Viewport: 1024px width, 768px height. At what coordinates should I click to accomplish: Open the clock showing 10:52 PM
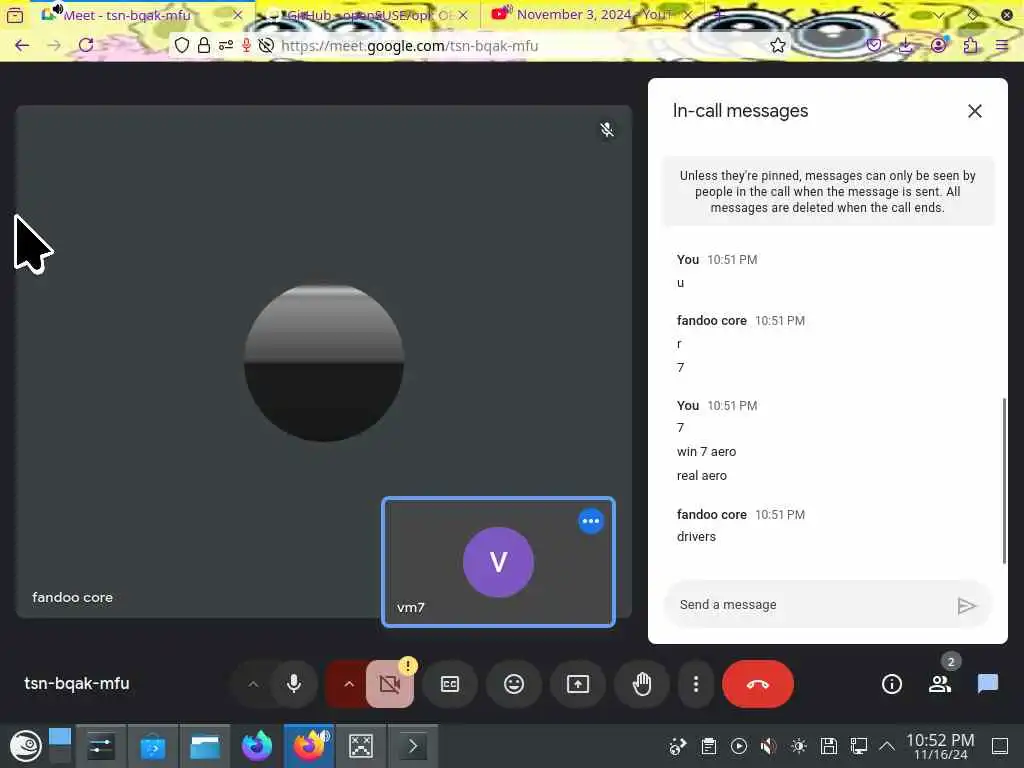tap(940, 746)
